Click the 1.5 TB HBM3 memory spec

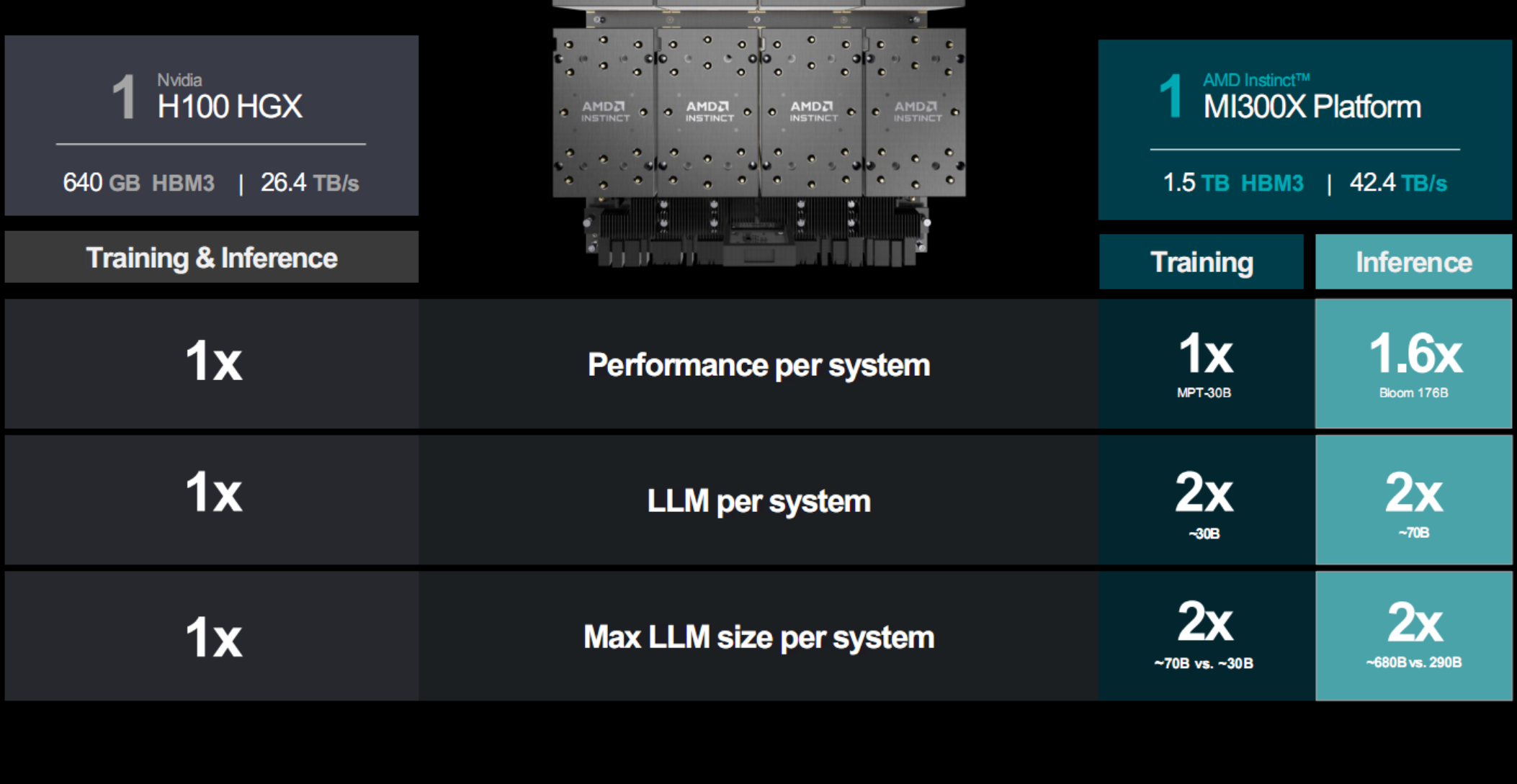click(x=1232, y=183)
